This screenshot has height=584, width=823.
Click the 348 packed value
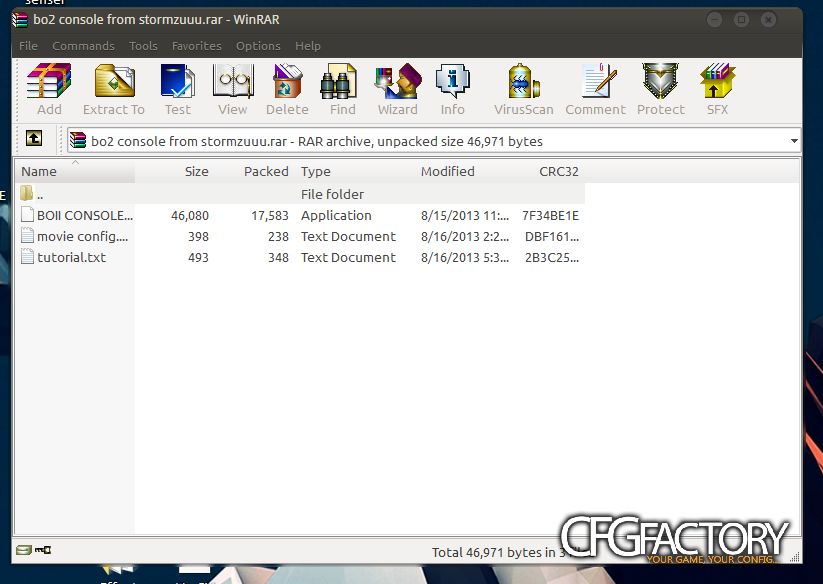tap(278, 257)
